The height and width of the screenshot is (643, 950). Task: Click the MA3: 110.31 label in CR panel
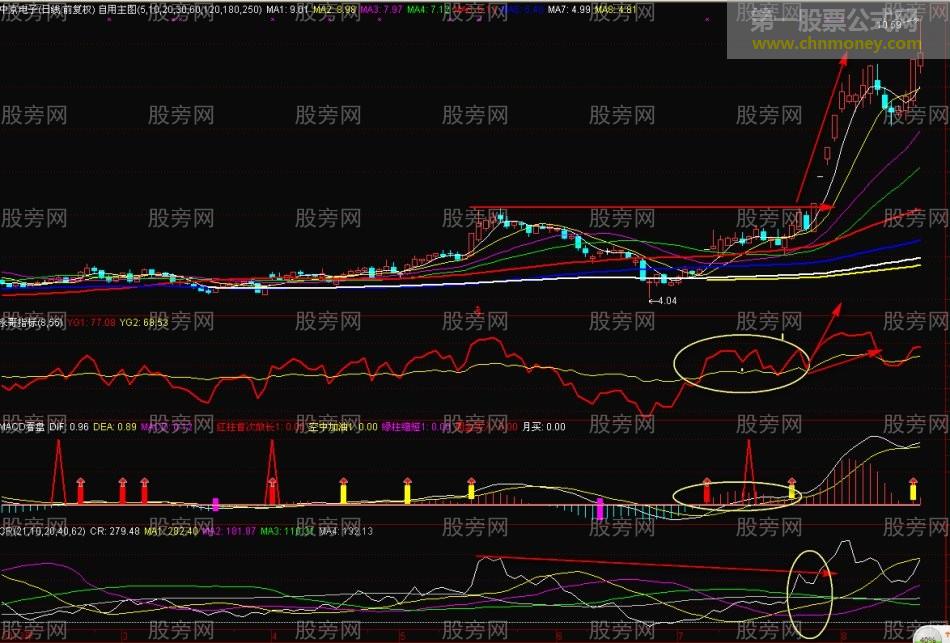coord(288,531)
